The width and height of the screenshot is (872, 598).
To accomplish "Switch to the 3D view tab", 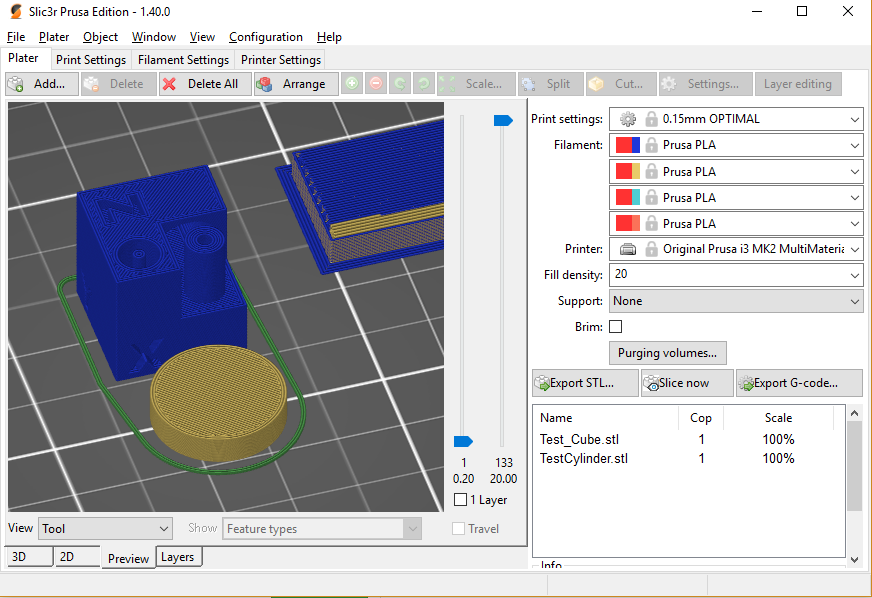I will coord(29,556).
